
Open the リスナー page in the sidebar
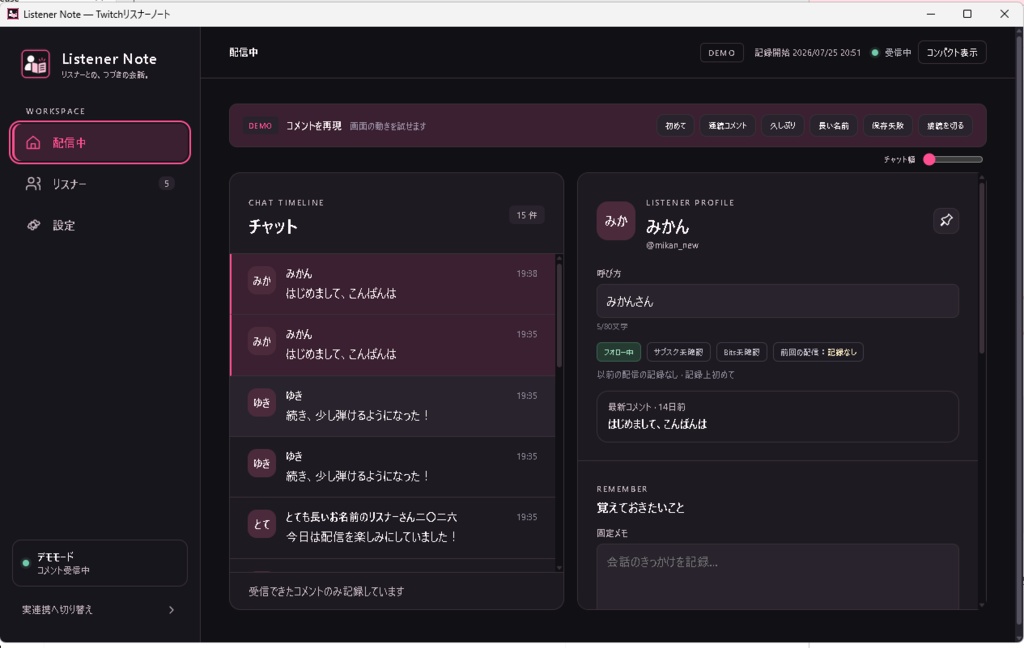click(x=100, y=184)
